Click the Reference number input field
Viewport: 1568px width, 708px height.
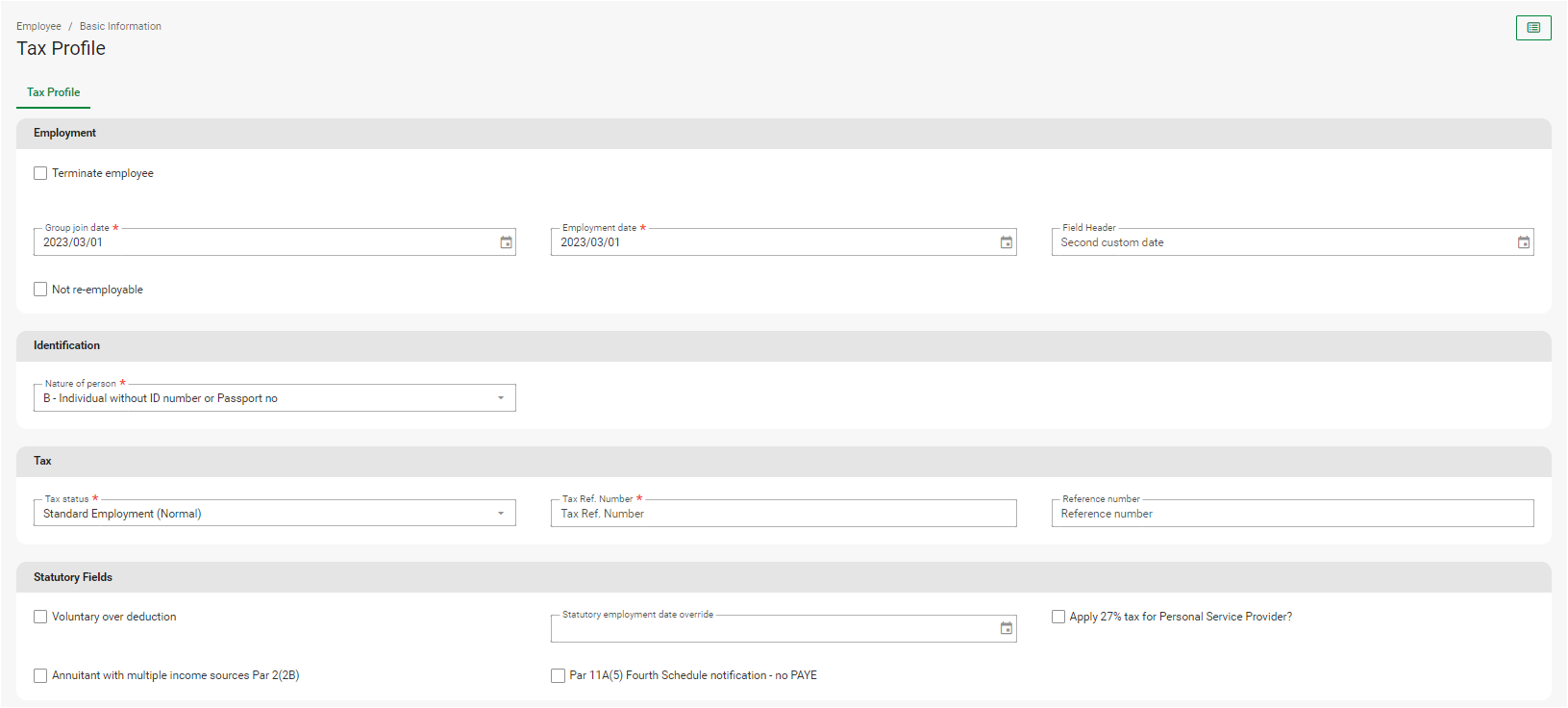[x=1292, y=514]
